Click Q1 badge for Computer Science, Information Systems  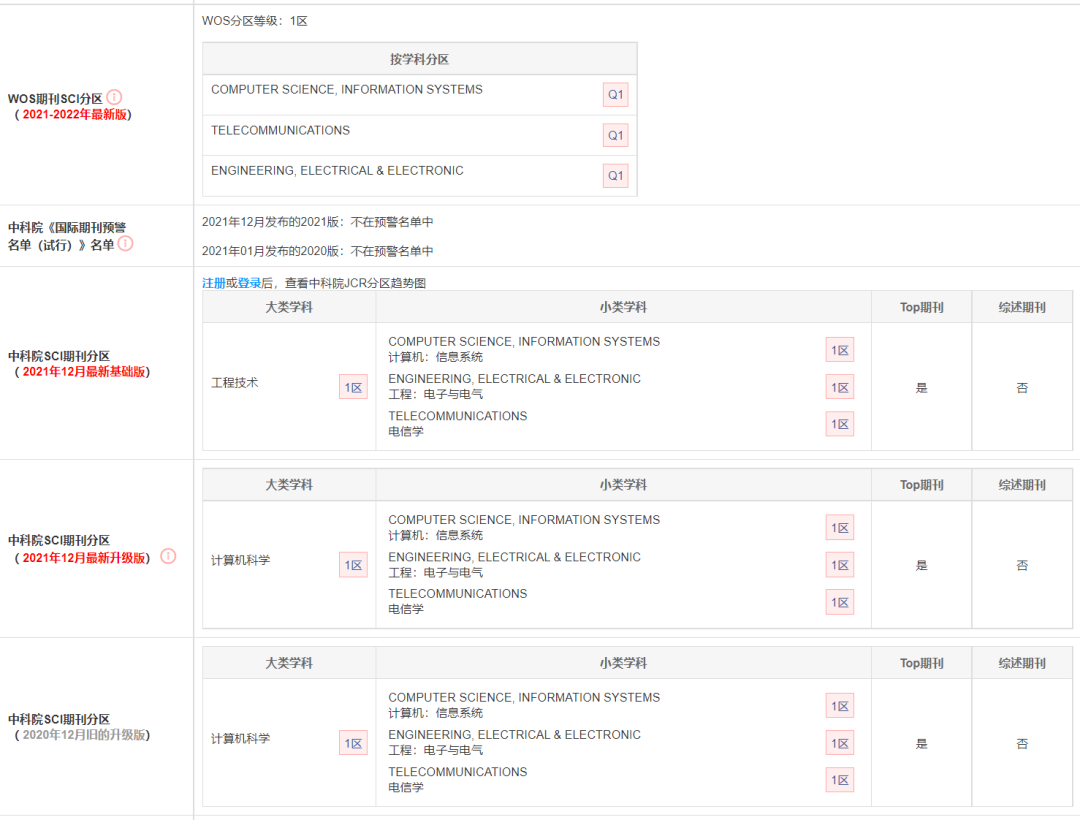pyautogui.click(x=615, y=95)
